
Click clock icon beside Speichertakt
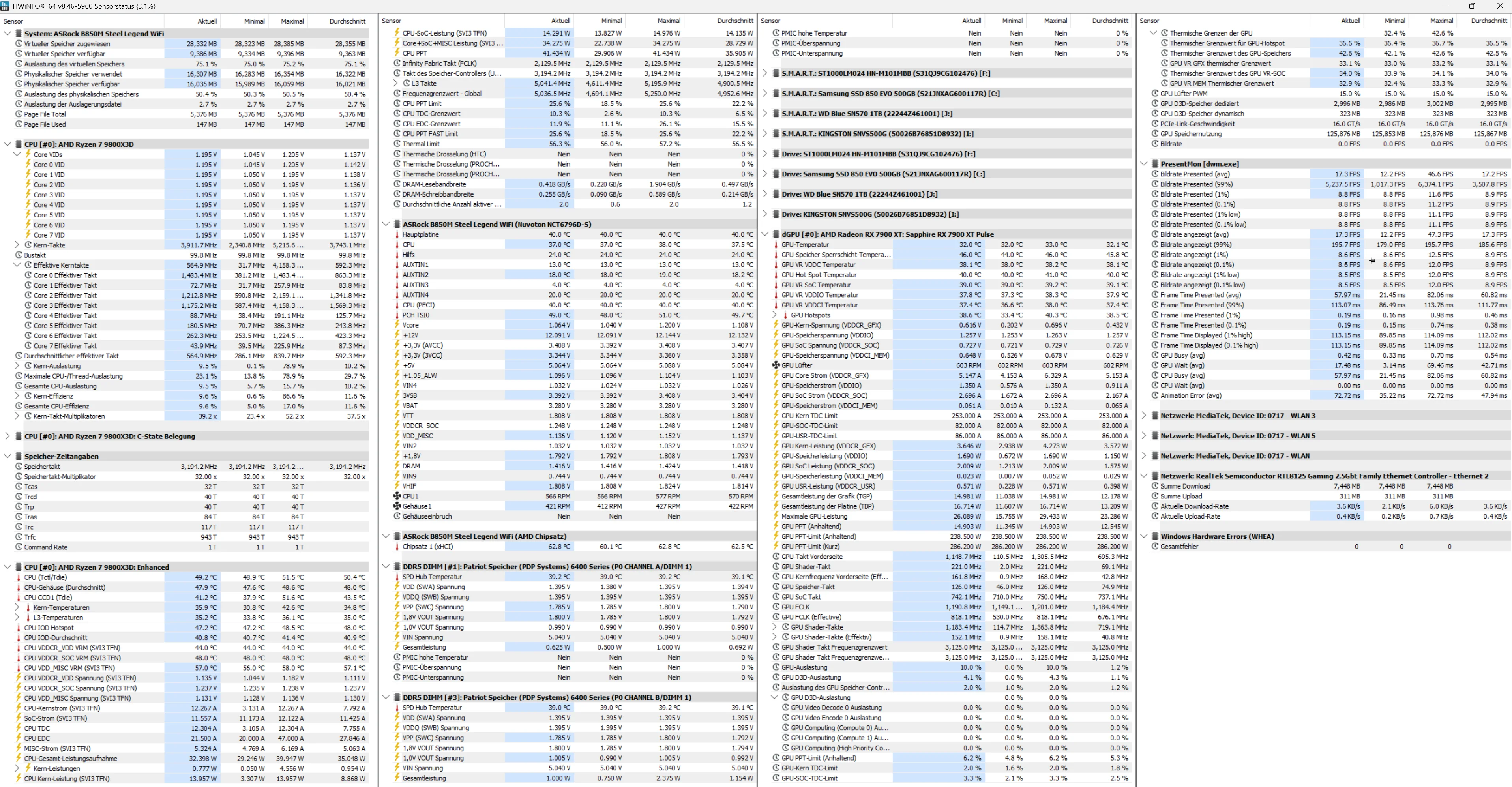coord(18,467)
